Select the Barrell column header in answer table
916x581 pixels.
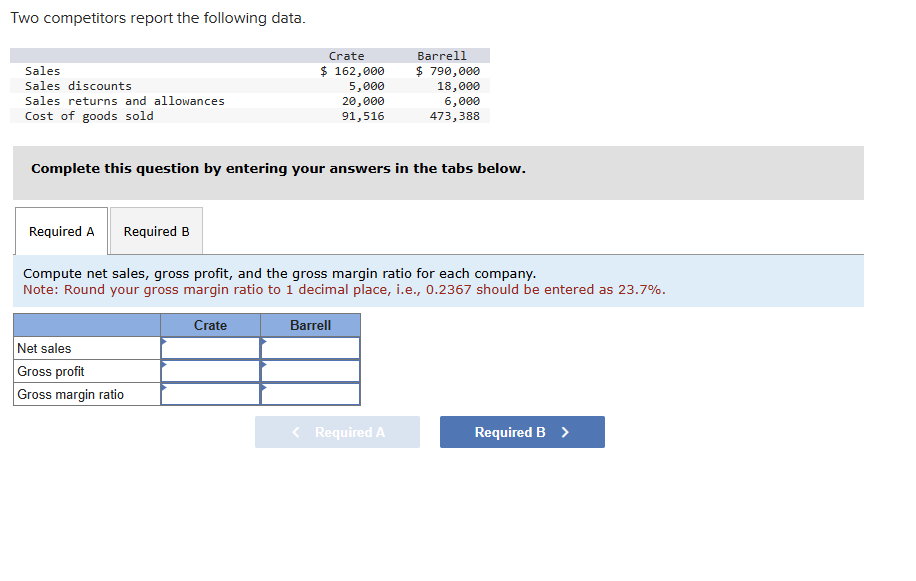click(x=310, y=325)
